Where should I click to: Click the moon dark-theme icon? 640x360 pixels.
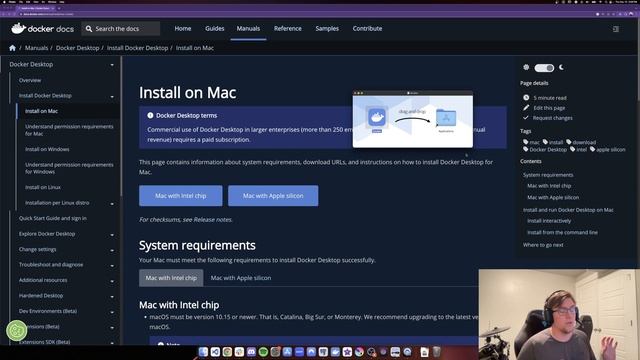[562, 67]
